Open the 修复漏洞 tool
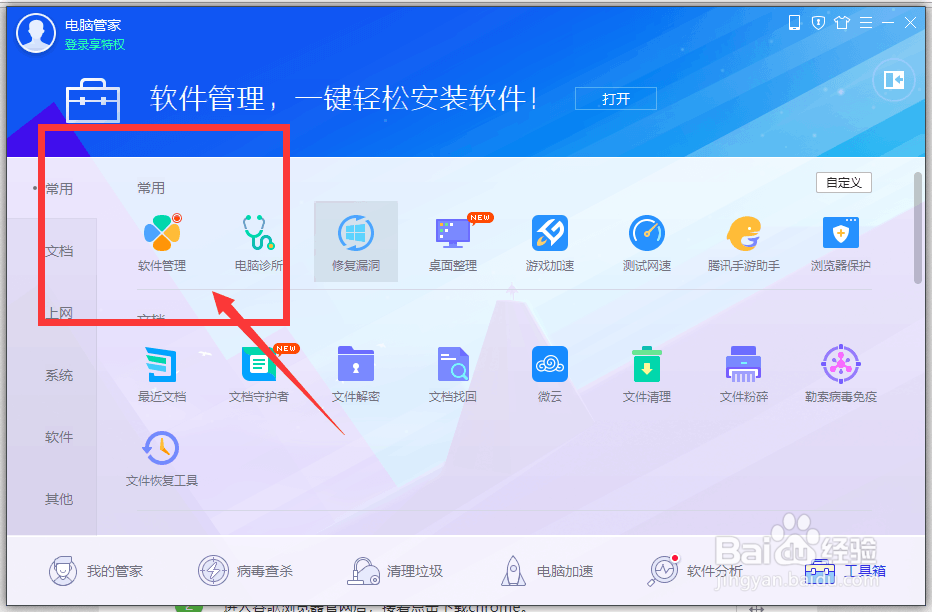The height and width of the screenshot is (612, 932). [x=355, y=242]
